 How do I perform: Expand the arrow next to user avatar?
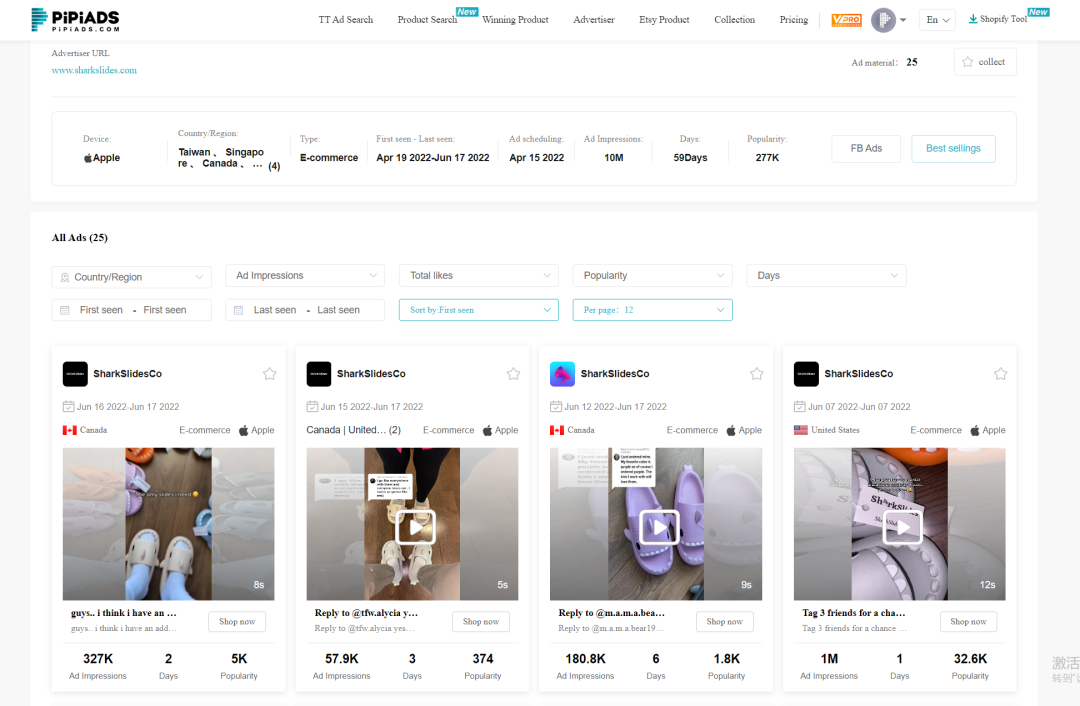tap(903, 20)
